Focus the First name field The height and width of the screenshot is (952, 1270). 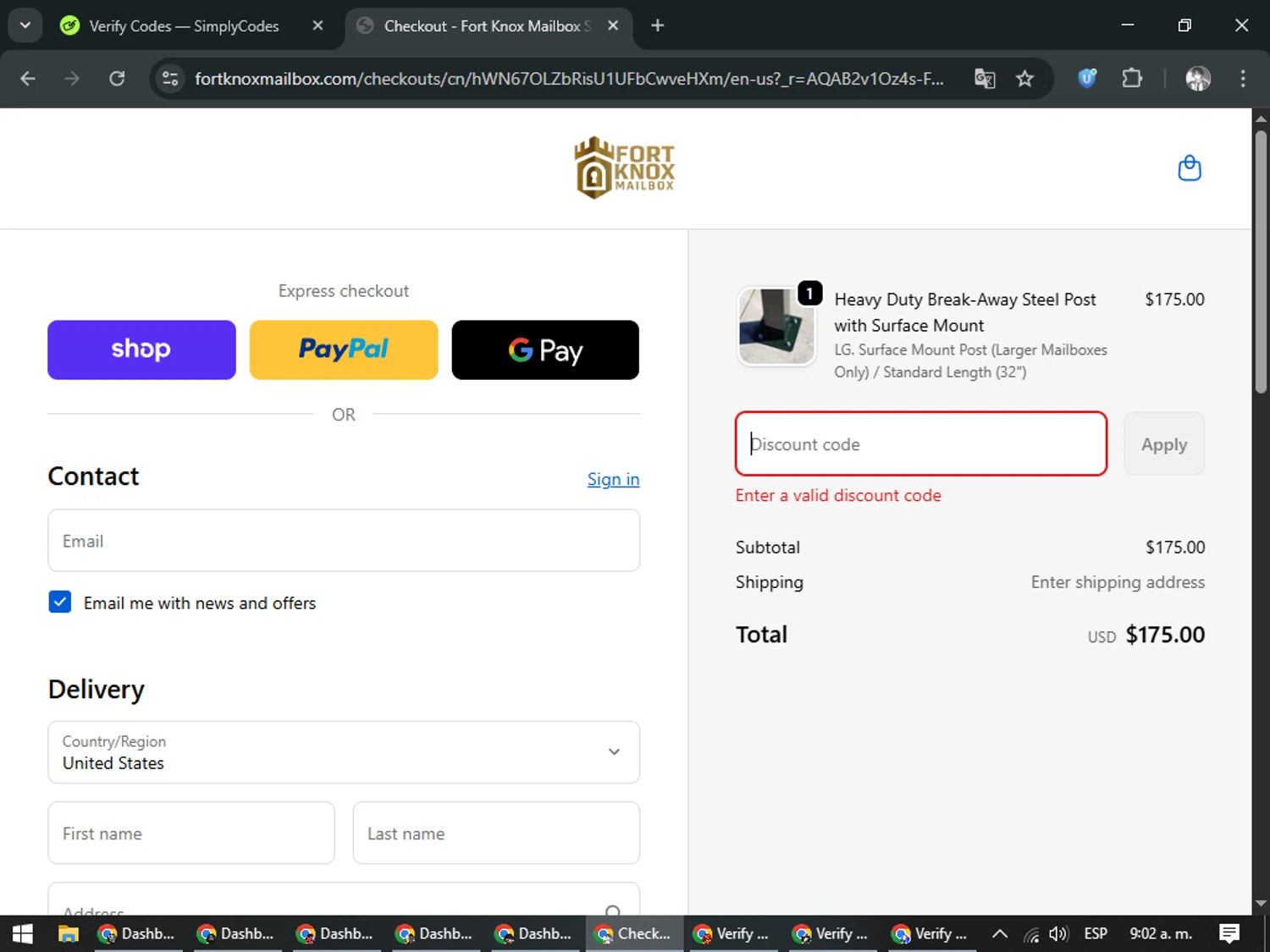[191, 834]
